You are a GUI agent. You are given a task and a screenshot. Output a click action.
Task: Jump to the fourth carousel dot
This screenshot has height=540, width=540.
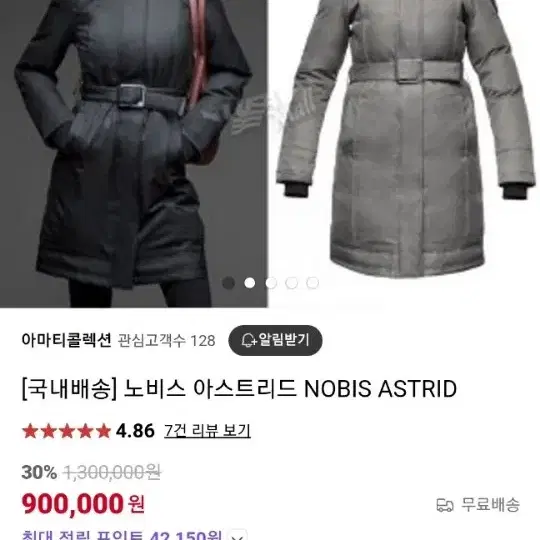click(292, 283)
